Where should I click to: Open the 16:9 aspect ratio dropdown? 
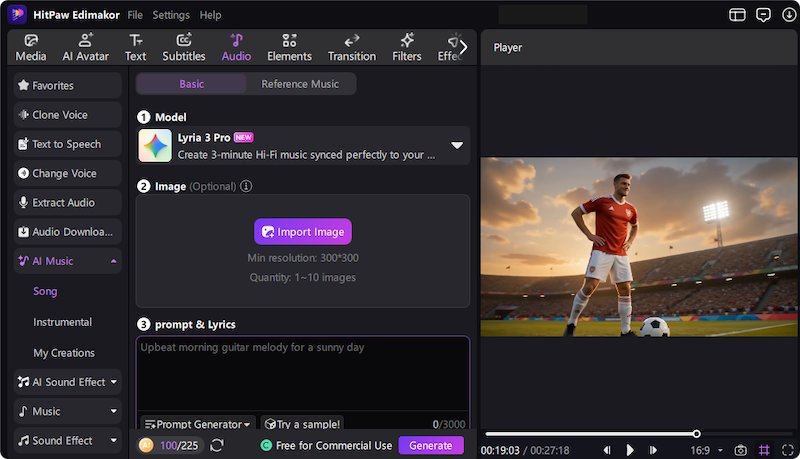click(707, 450)
